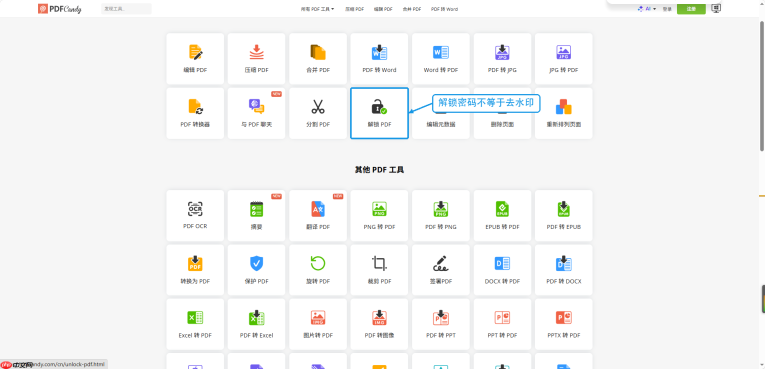Screen dimensions: 765x369
Task: Click the page vertical scrollbar thumb
Action: [762, 85]
